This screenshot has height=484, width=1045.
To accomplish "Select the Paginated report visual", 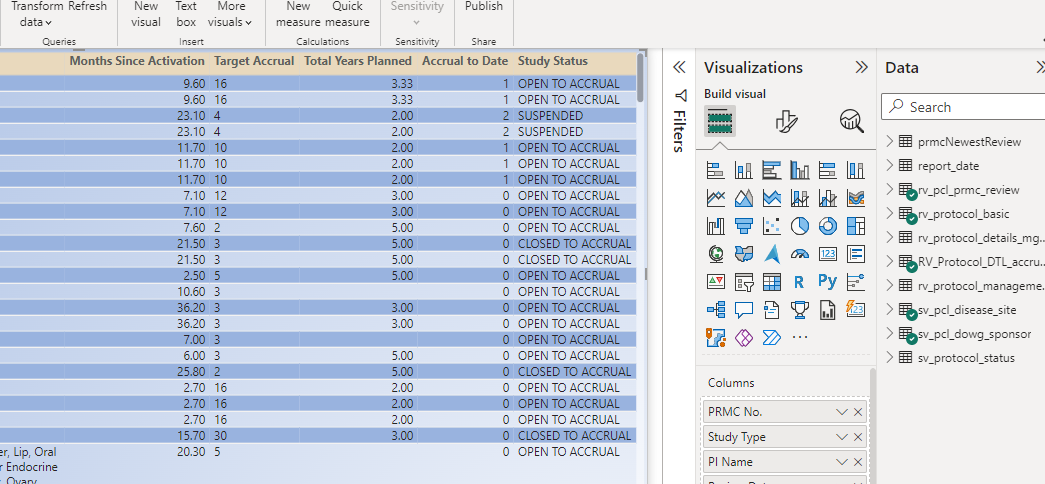I will (x=828, y=310).
